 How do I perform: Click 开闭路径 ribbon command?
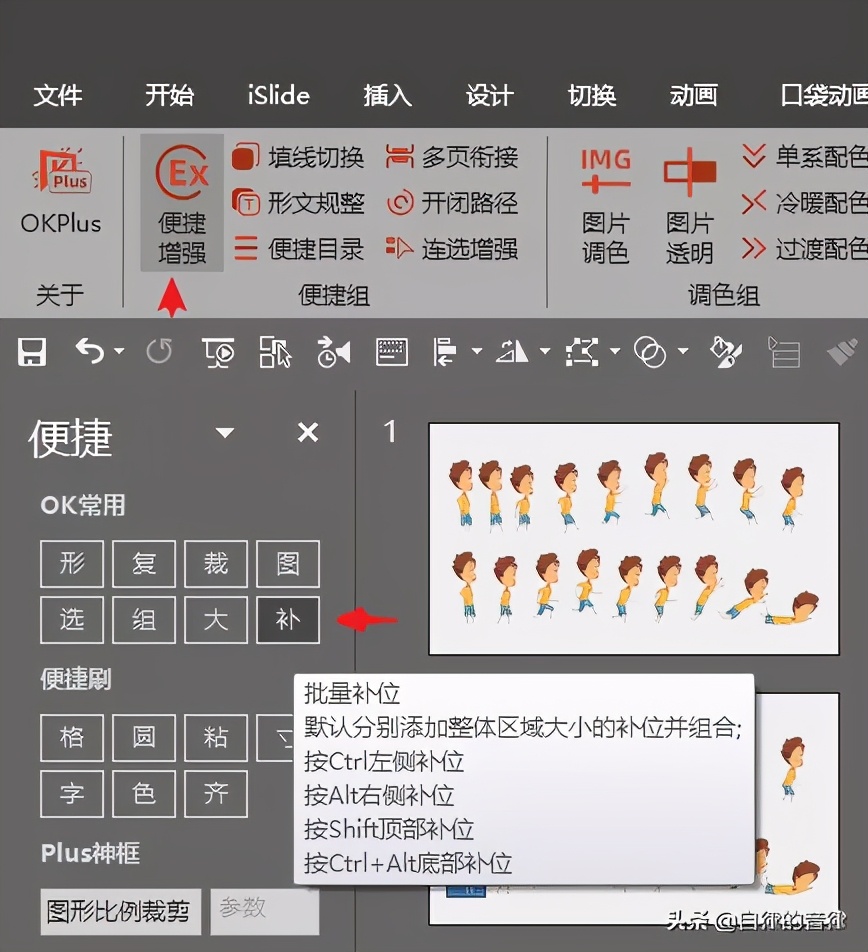[x=452, y=203]
